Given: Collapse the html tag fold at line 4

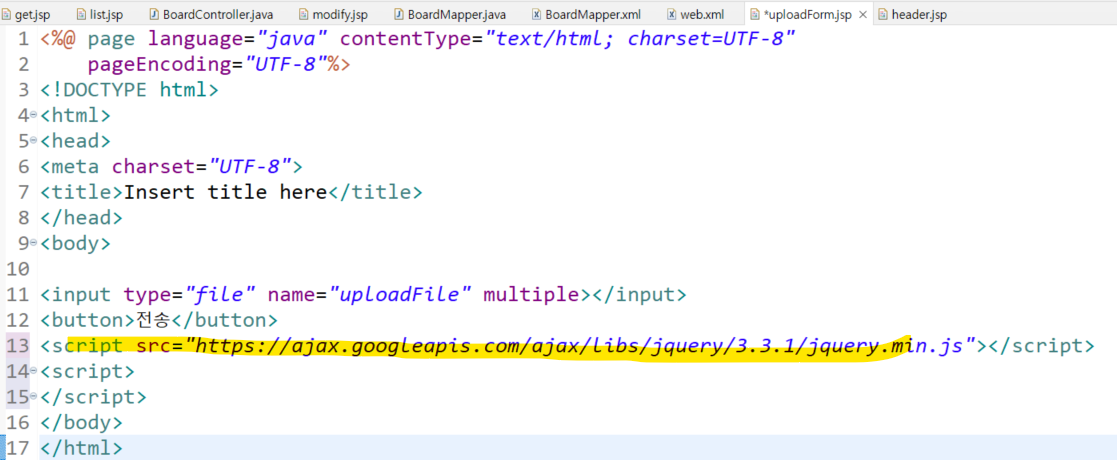Looking at the screenshot, I should coord(33,115).
